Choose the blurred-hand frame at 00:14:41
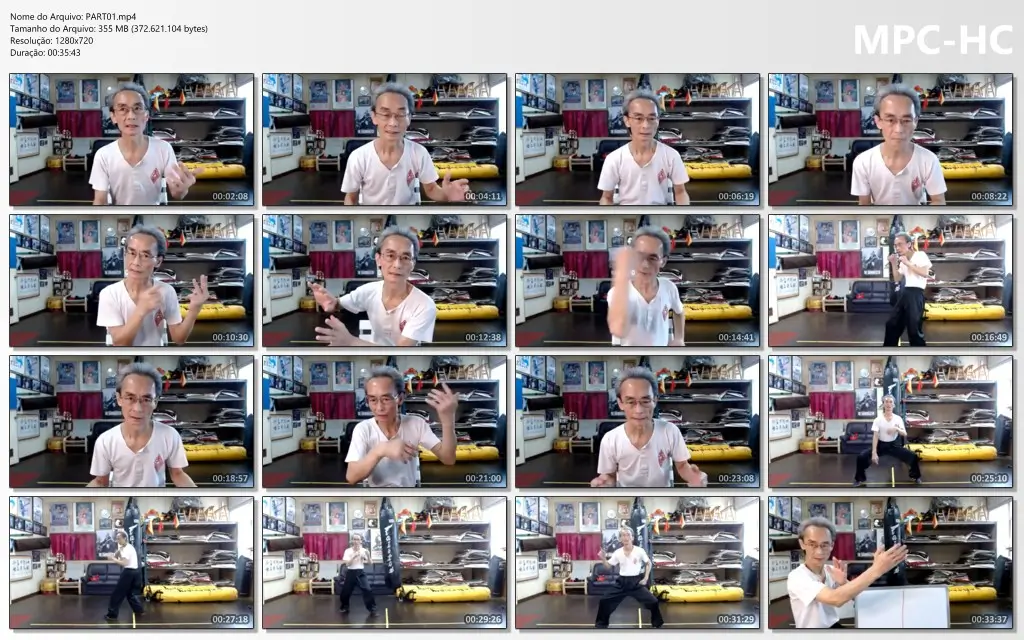Viewport: 1024px width, 640px height. point(637,281)
